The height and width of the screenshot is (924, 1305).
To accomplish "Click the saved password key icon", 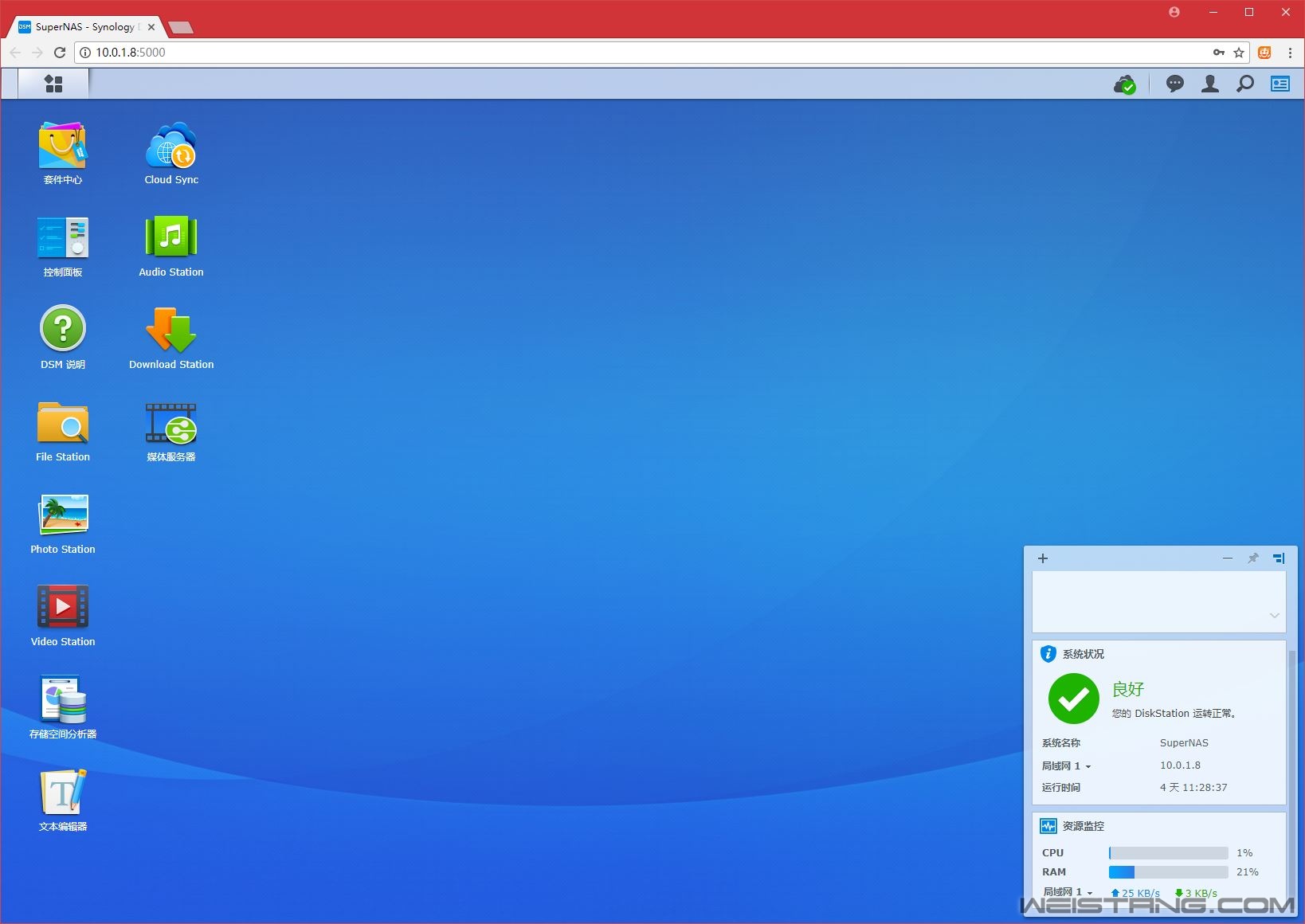I will [x=1219, y=53].
